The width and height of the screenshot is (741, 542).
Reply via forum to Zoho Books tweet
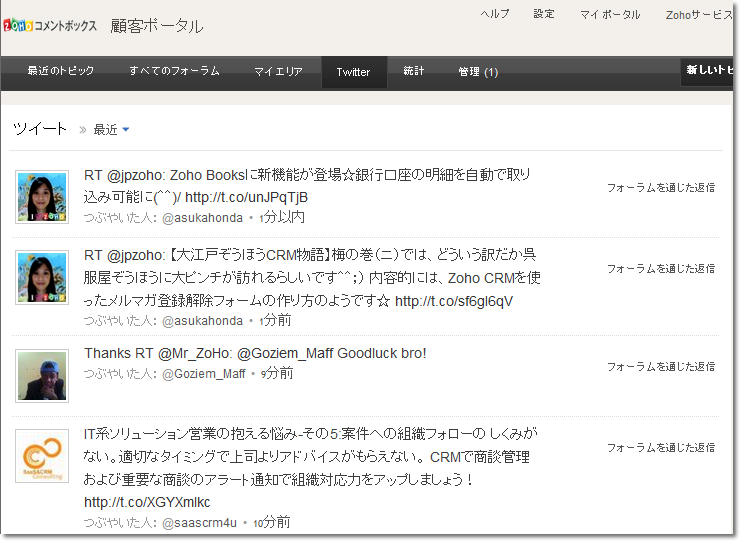point(661,188)
